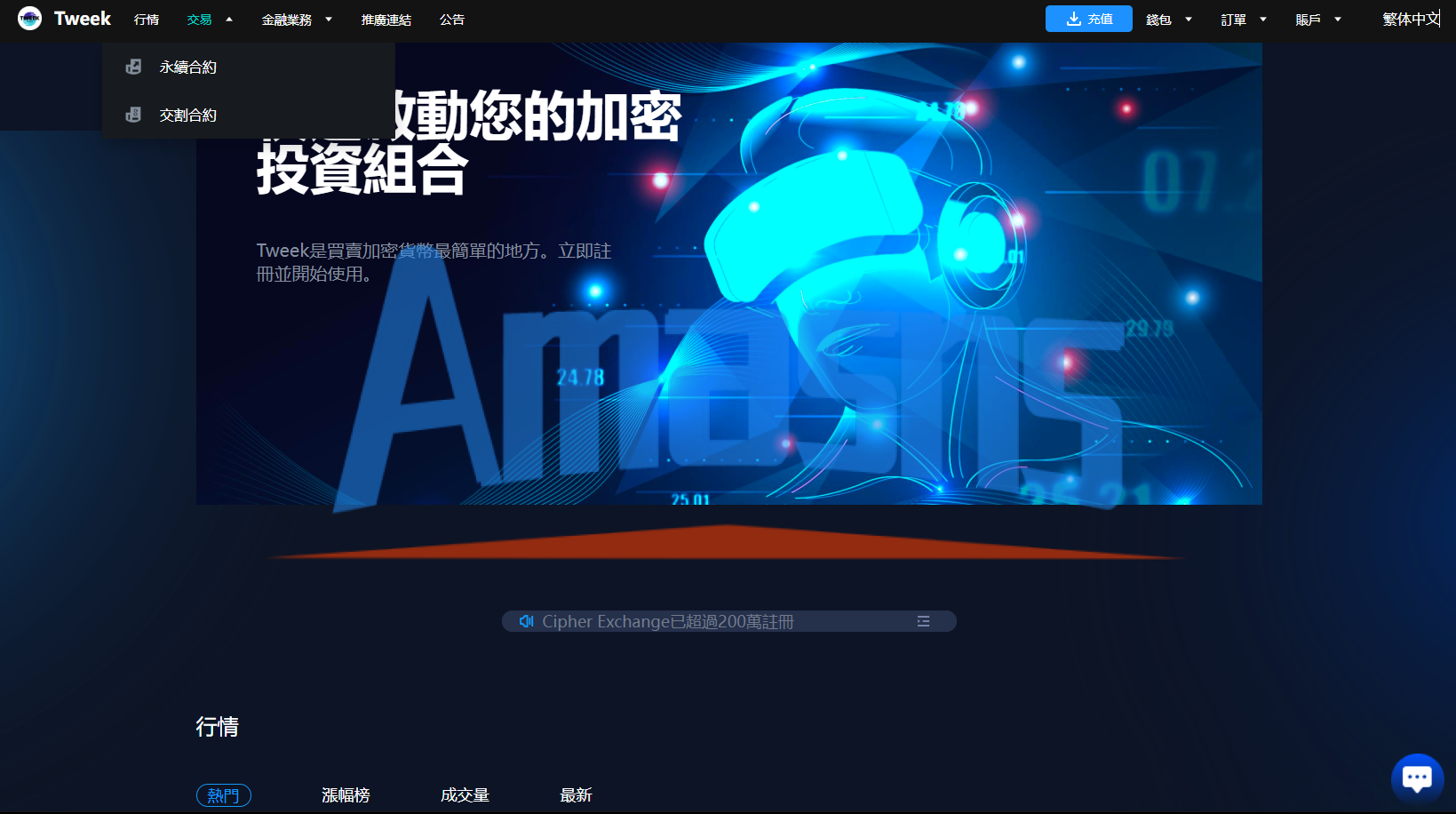Click the Tweek round logo icon
This screenshot has height=814, width=1456.
(x=29, y=19)
